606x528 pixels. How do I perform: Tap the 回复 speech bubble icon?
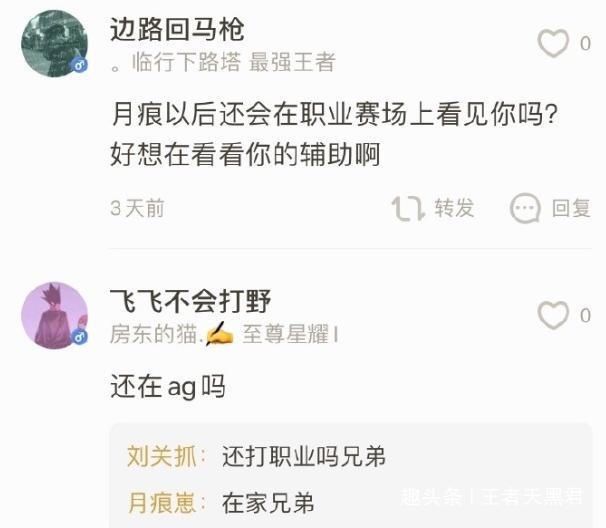coord(525,208)
